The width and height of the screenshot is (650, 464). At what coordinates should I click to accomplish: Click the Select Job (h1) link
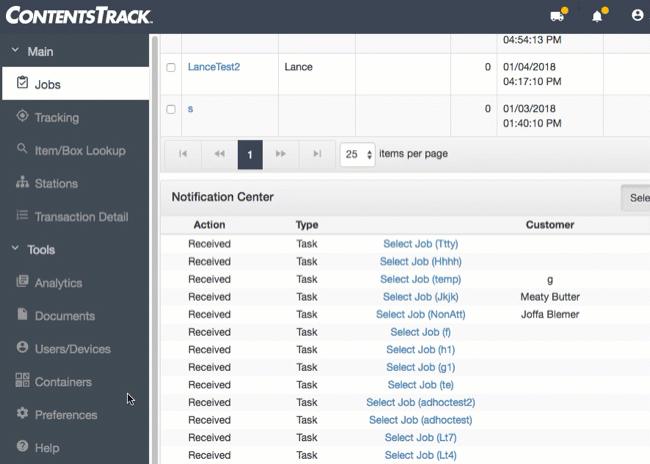[420, 350]
